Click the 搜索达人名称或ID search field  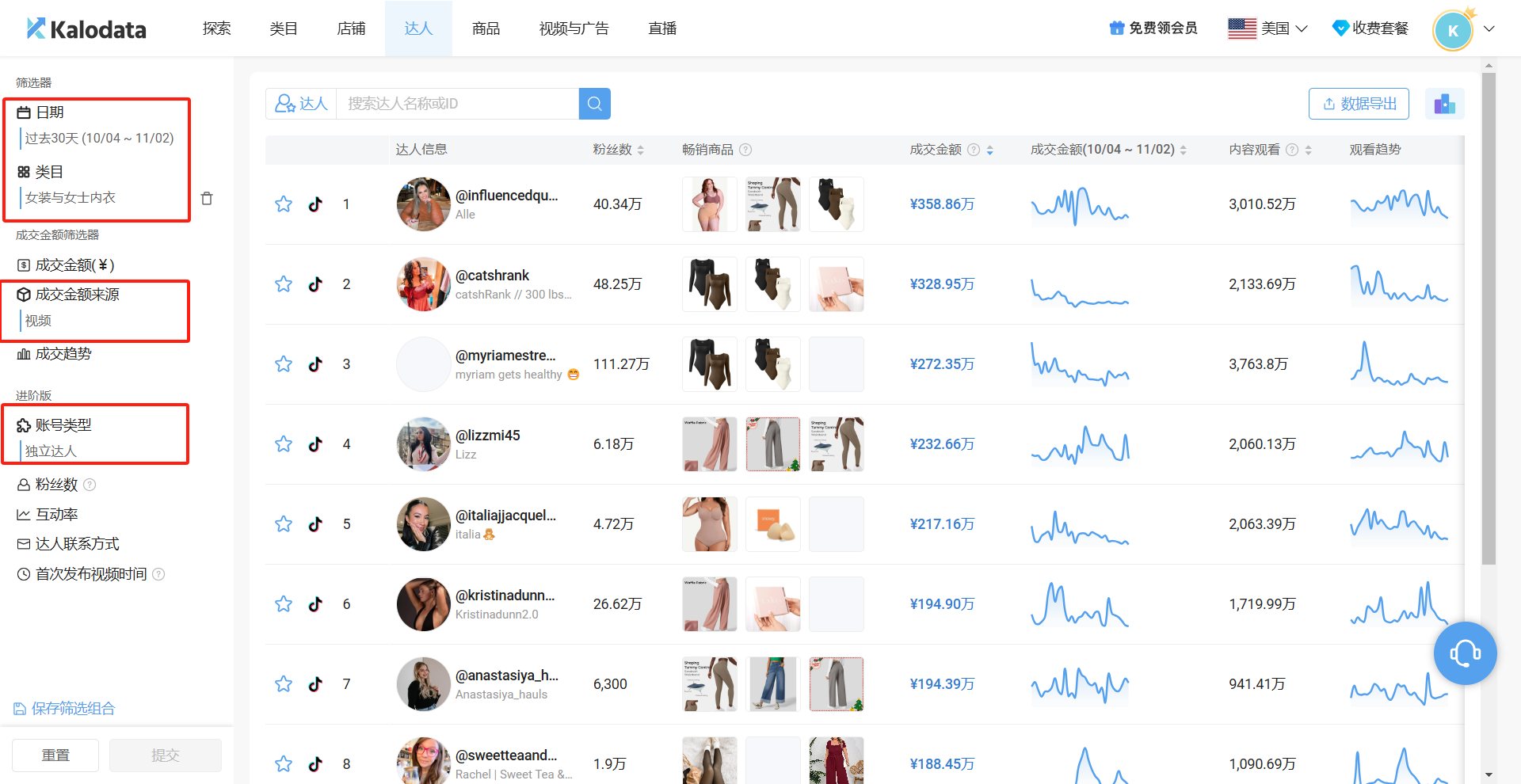click(x=457, y=104)
